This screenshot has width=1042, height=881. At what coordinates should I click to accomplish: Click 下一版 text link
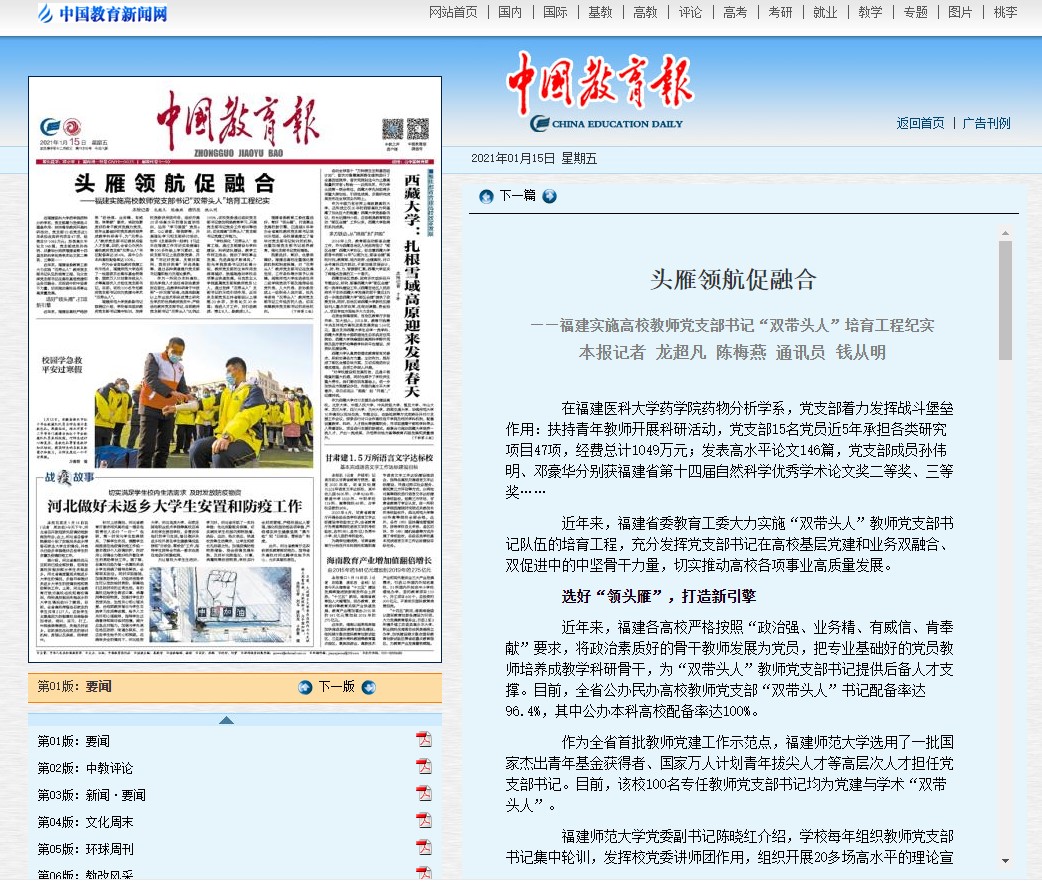point(336,687)
